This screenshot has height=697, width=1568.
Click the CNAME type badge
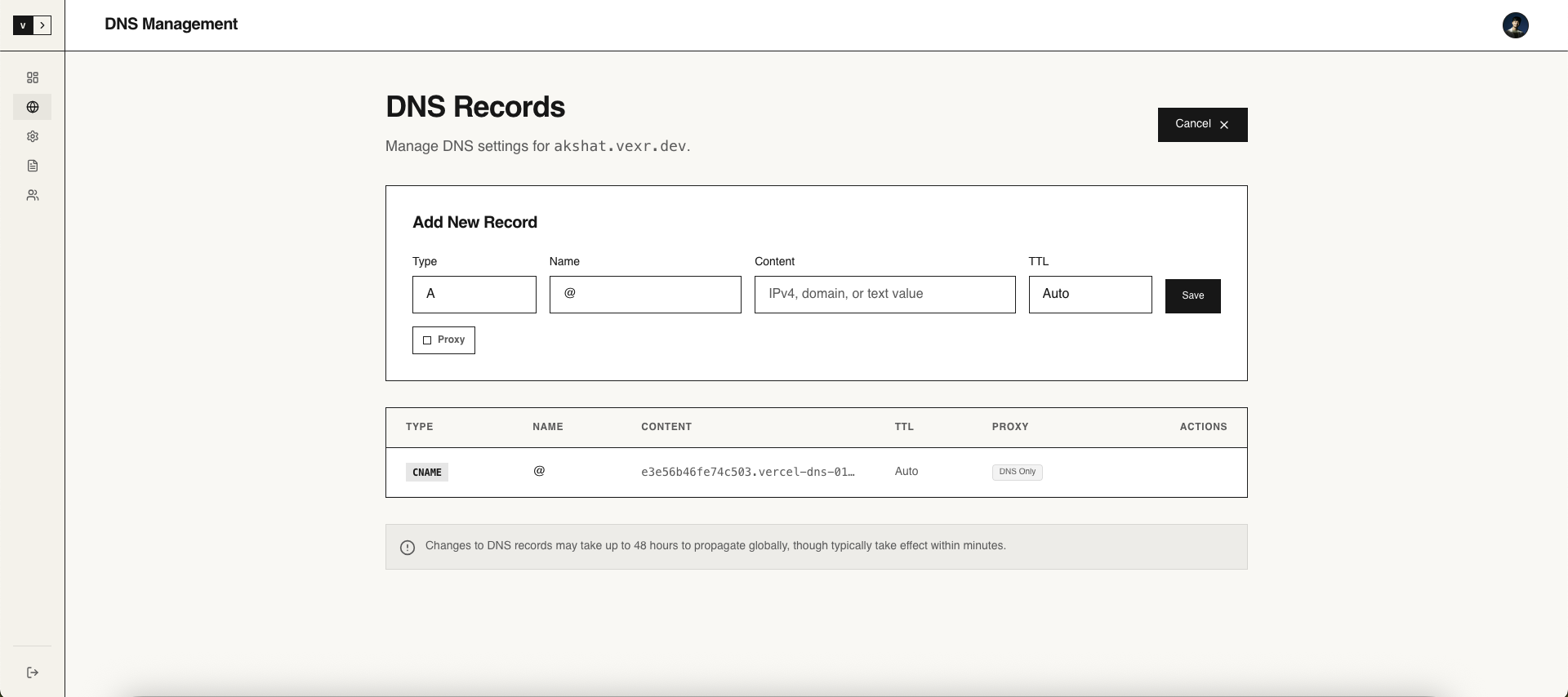pyautogui.click(x=427, y=472)
